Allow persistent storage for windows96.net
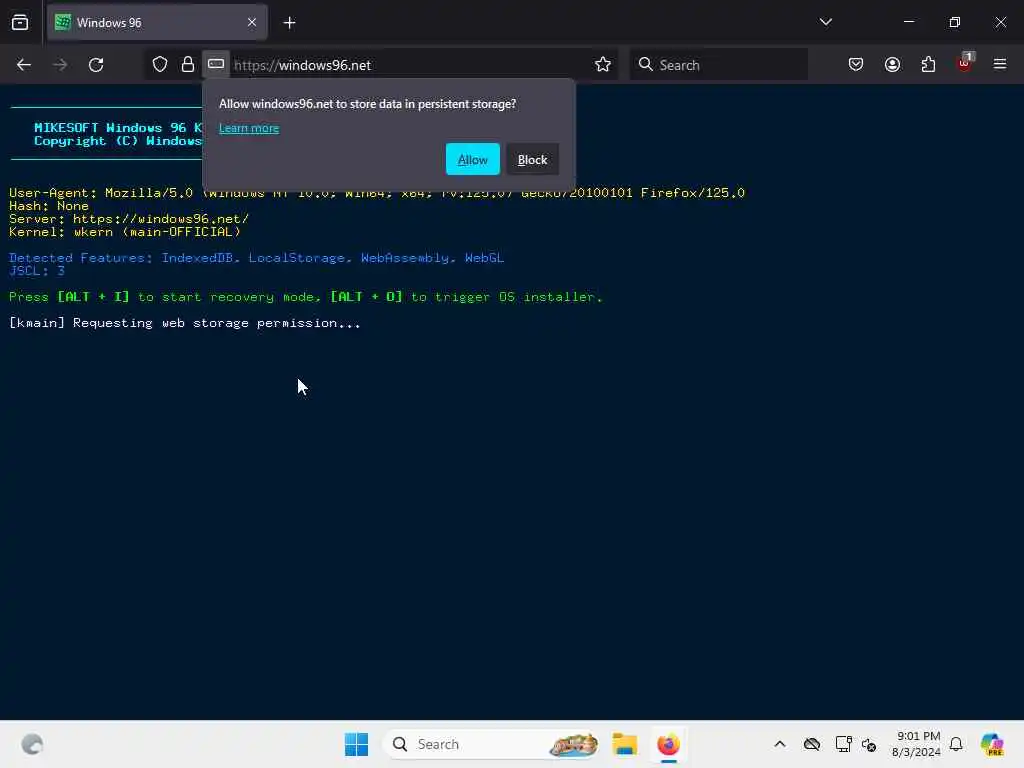Viewport: 1024px width, 768px height. pos(473,159)
